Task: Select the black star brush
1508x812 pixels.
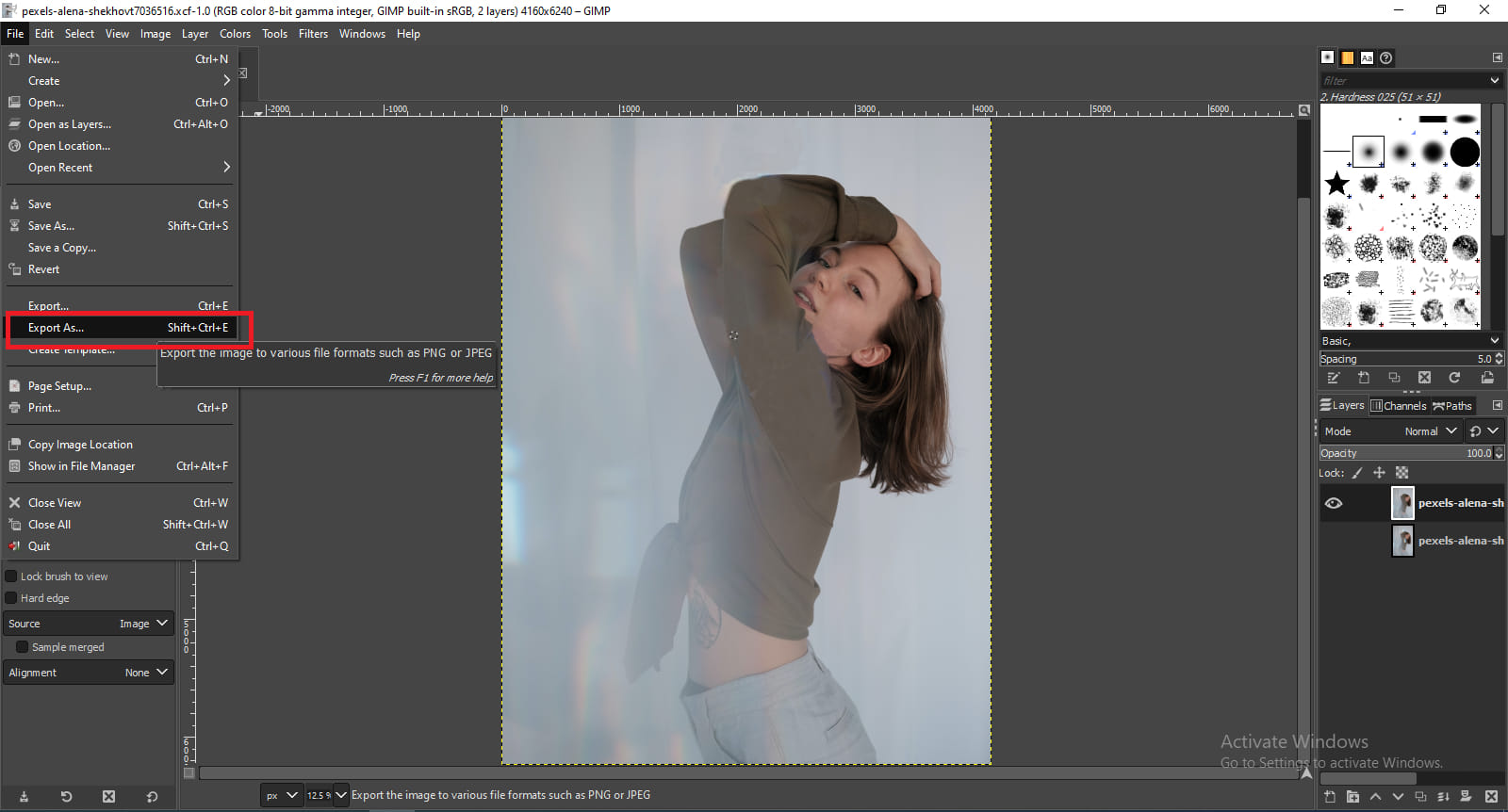Action: pyautogui.click(x=1336, y=183)
